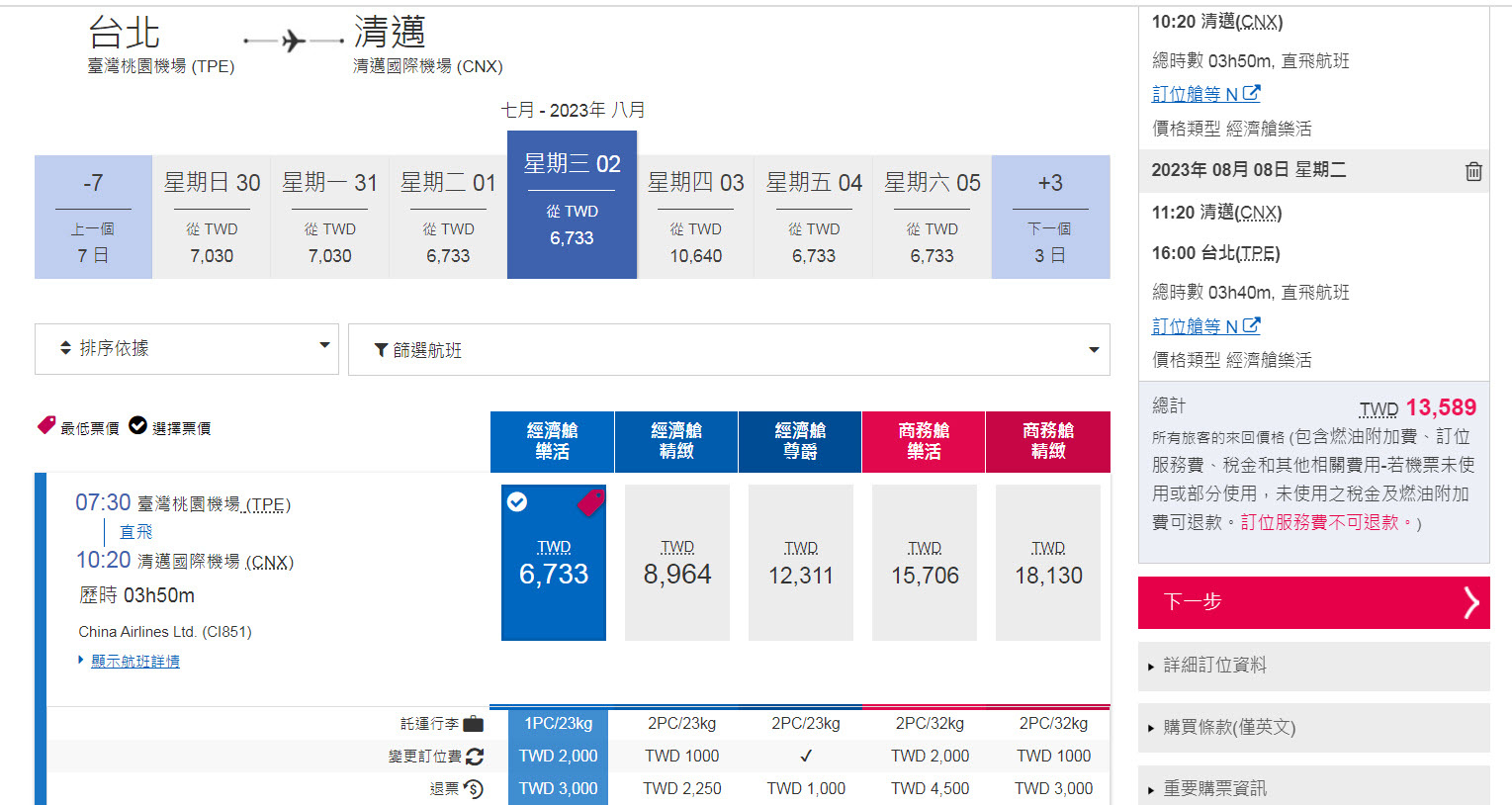Click the 商務艙樂活 column header
The width and height of the screenshot is (1512, 805).
pos(924,441)
